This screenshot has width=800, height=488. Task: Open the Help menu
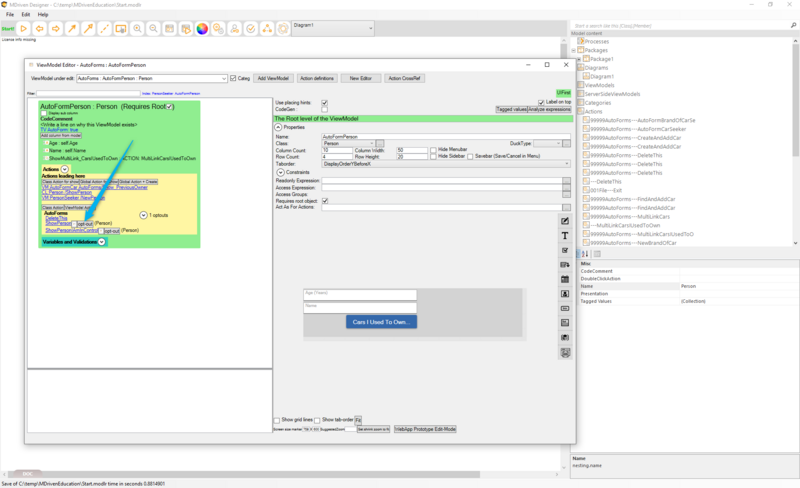[43, 15]
